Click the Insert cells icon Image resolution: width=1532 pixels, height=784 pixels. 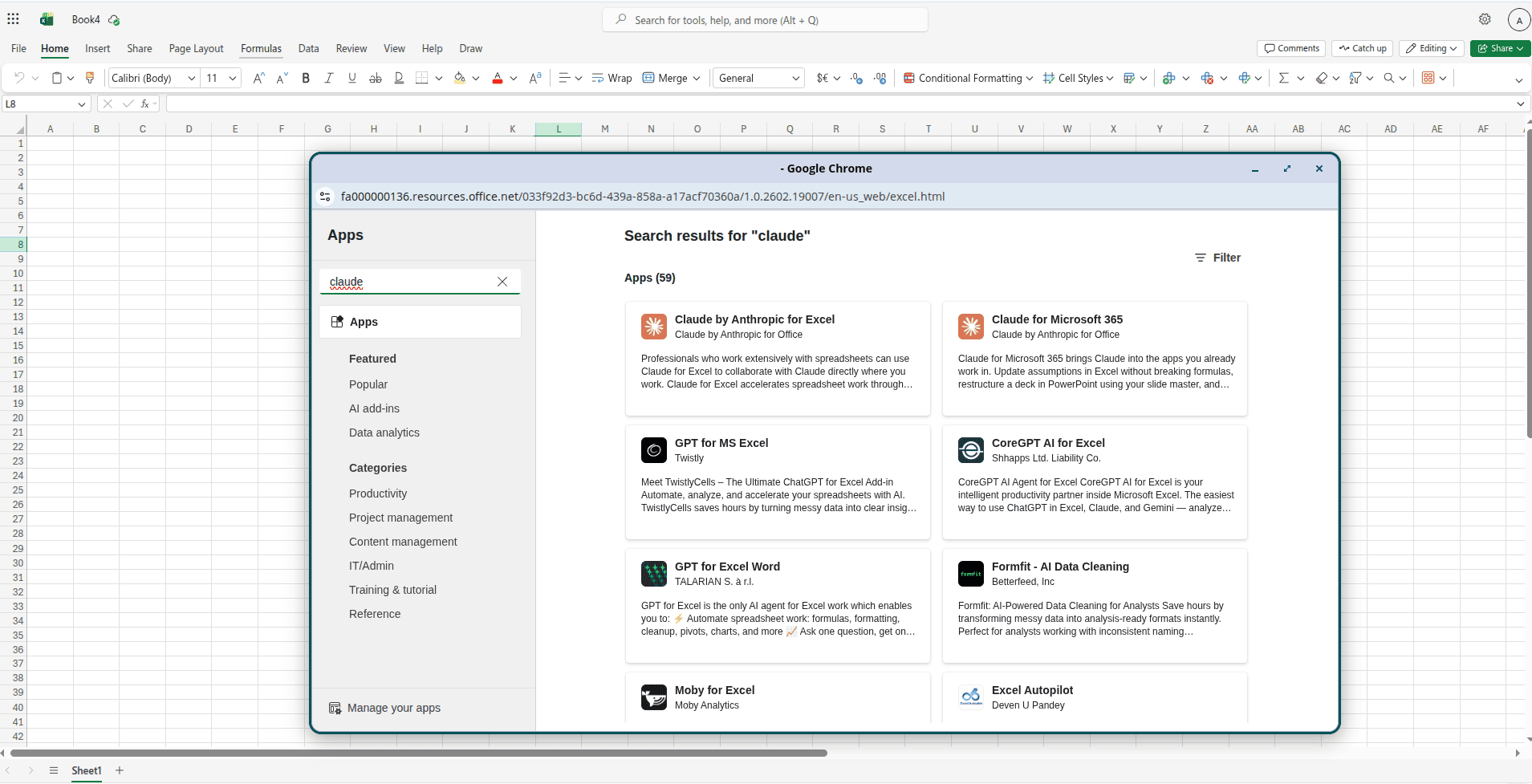tap(1169, 78)
